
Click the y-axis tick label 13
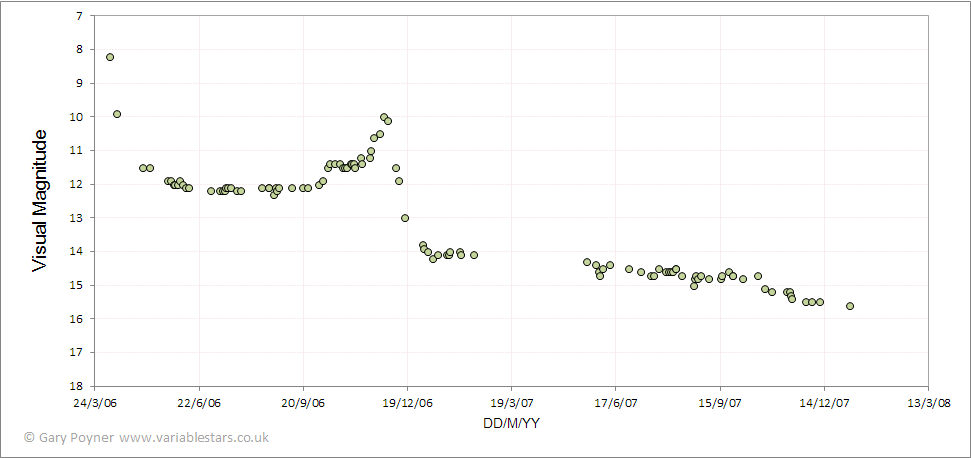78,218
